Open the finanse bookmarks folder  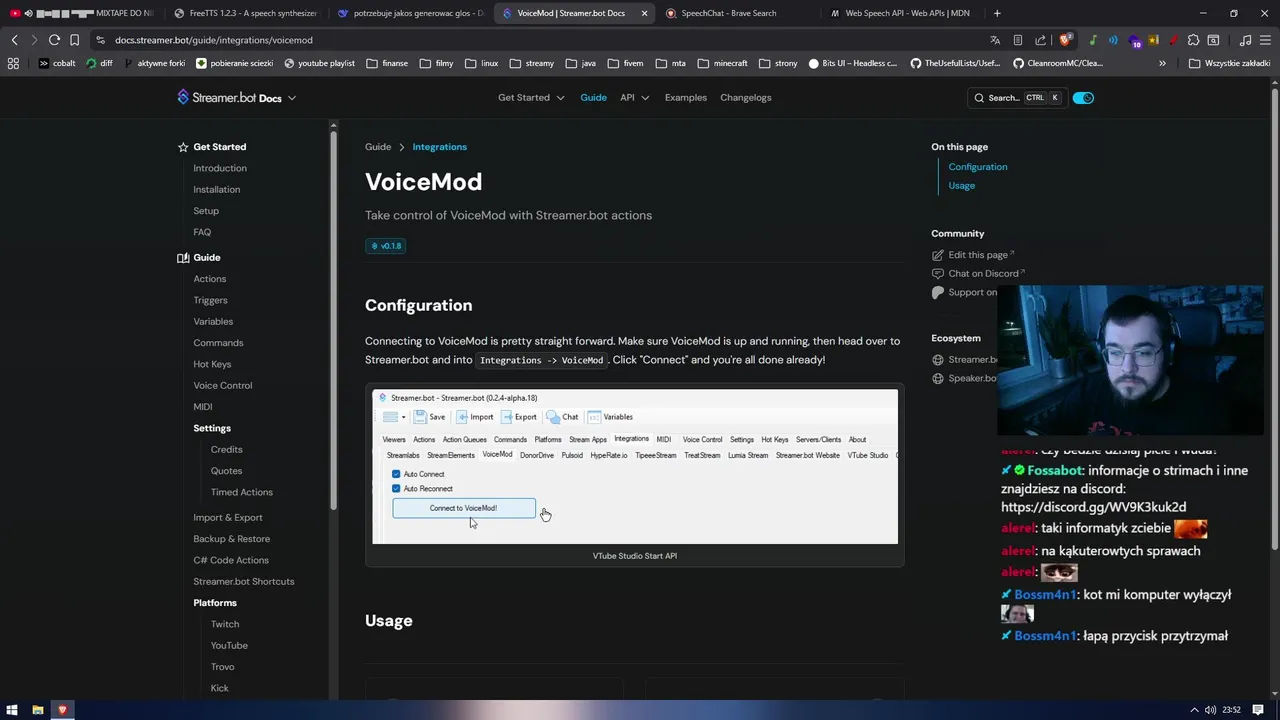pyautogui.click(x=387, y=63)
